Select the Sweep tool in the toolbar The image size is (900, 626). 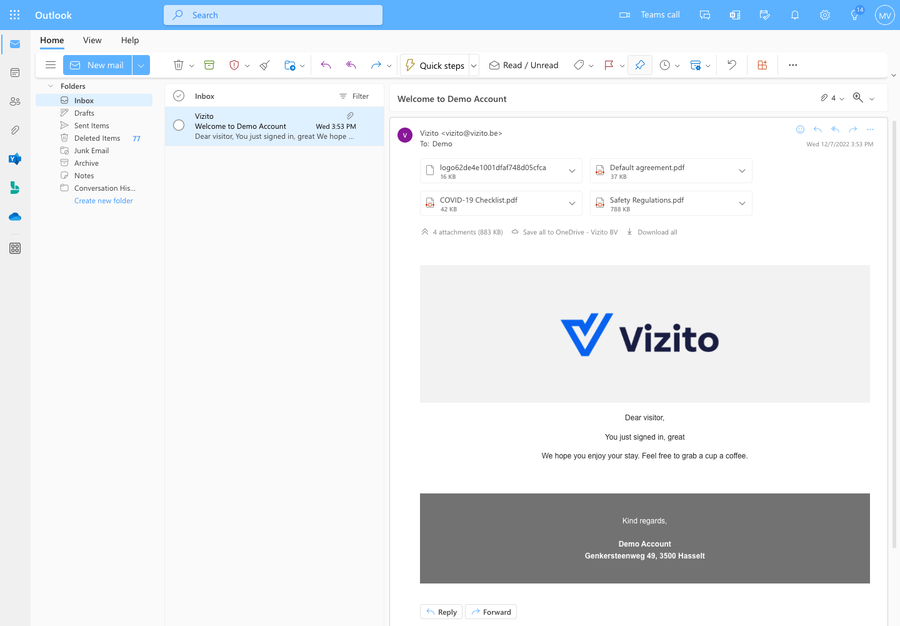263,64
